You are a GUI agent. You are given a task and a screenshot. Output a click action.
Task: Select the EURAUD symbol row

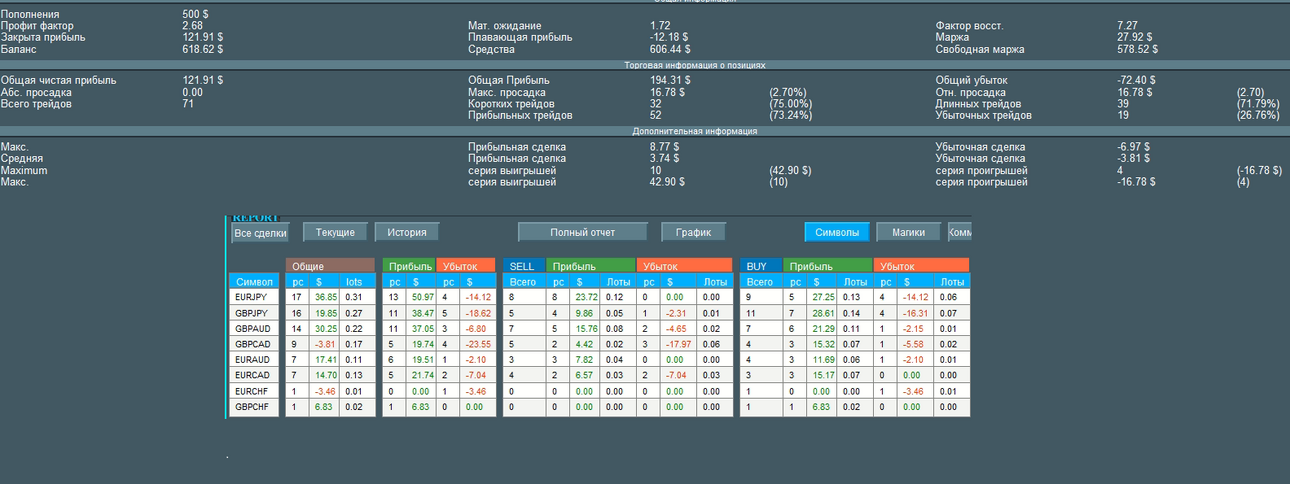point(255,360)
